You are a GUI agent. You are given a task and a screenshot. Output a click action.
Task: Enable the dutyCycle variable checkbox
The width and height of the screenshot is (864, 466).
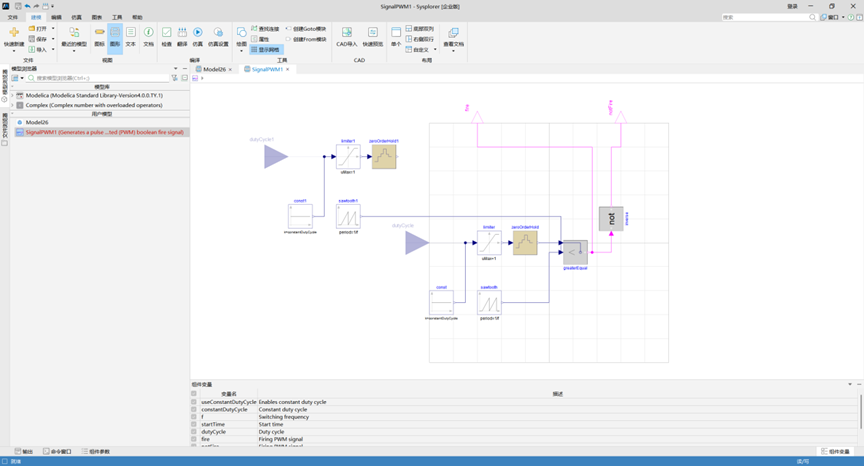[194, 432]
